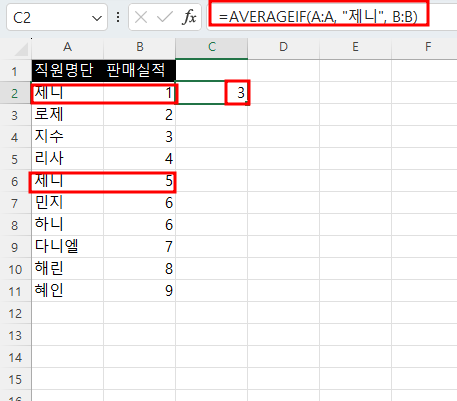Image resolution: width=457 pixels, height=401 pixels.
Task: Select cell A10 containing 해린
Action: point(68,269)
